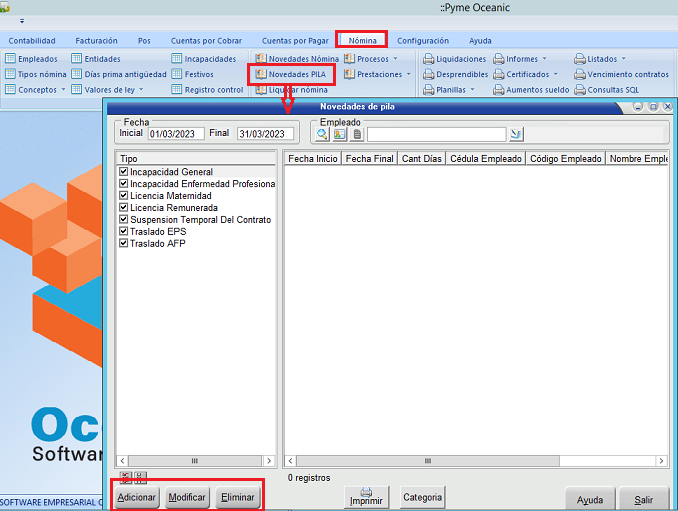Uncheck Traslado EPS checkbox
This screenshot has width=678, height=511.
pos(123,232)
